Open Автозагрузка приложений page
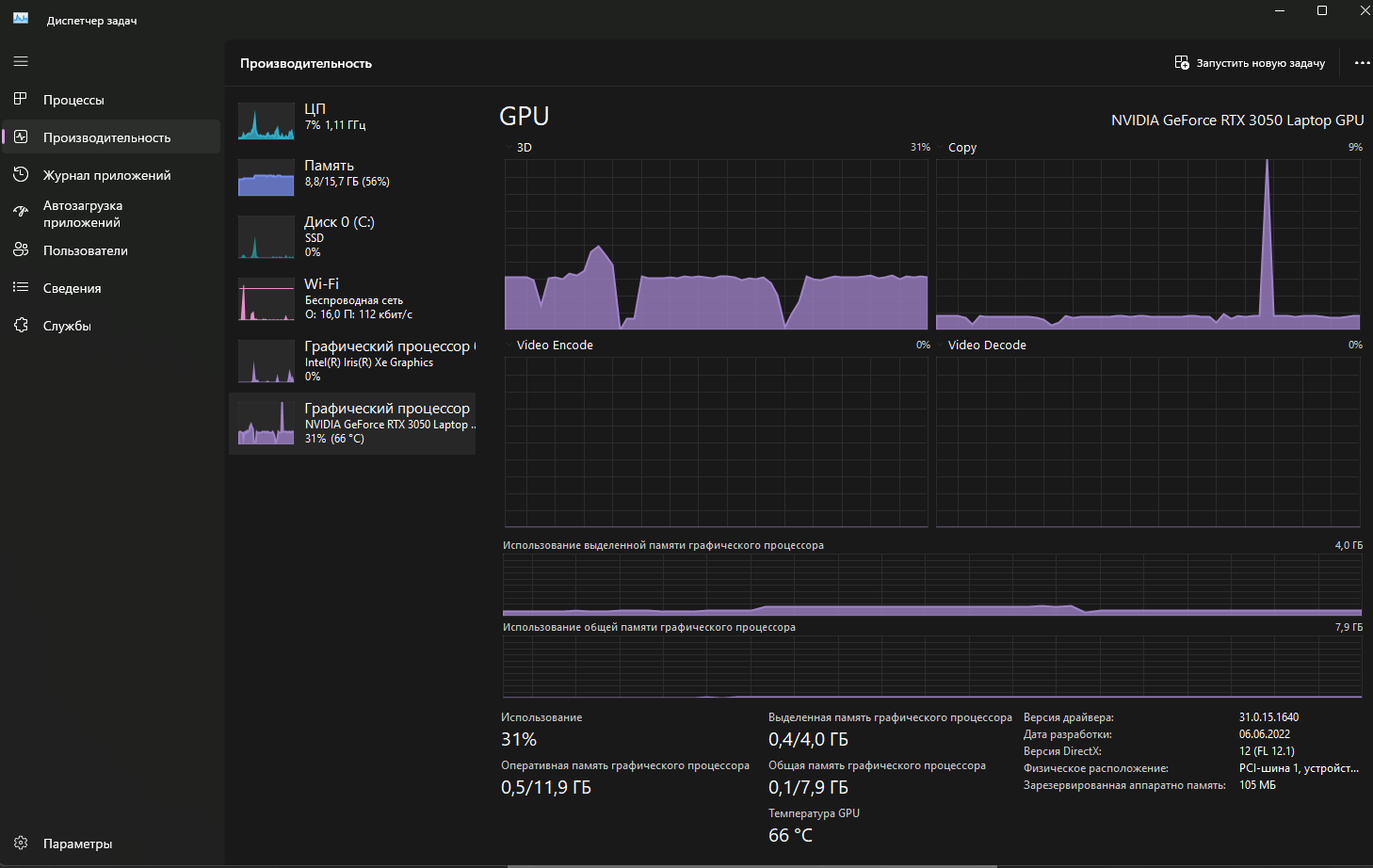The image size is (1373, 868). pos(111,214)
